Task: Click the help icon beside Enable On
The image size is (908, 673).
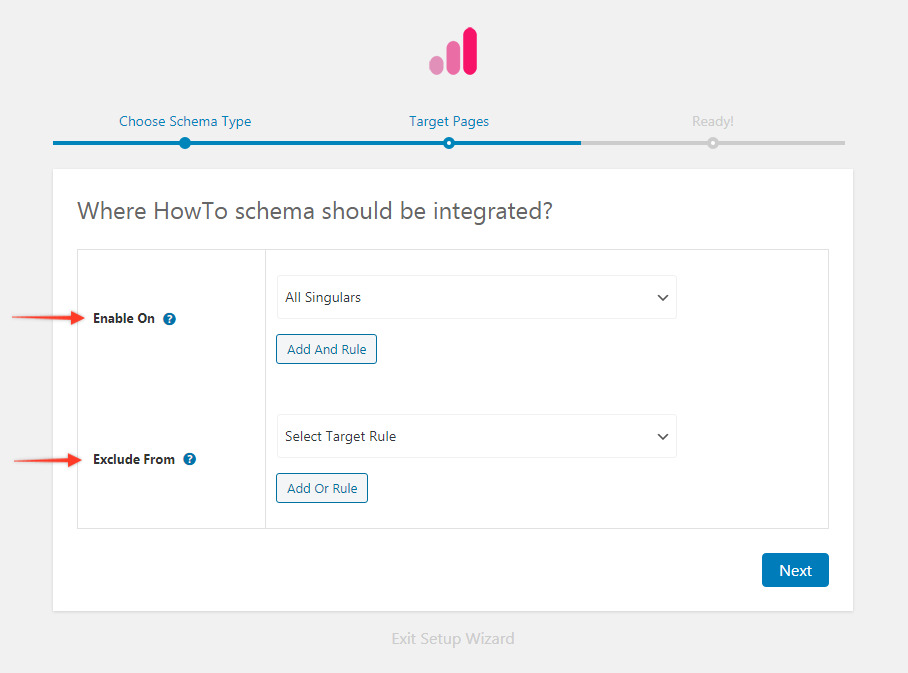Action: [x=169, y=319]
